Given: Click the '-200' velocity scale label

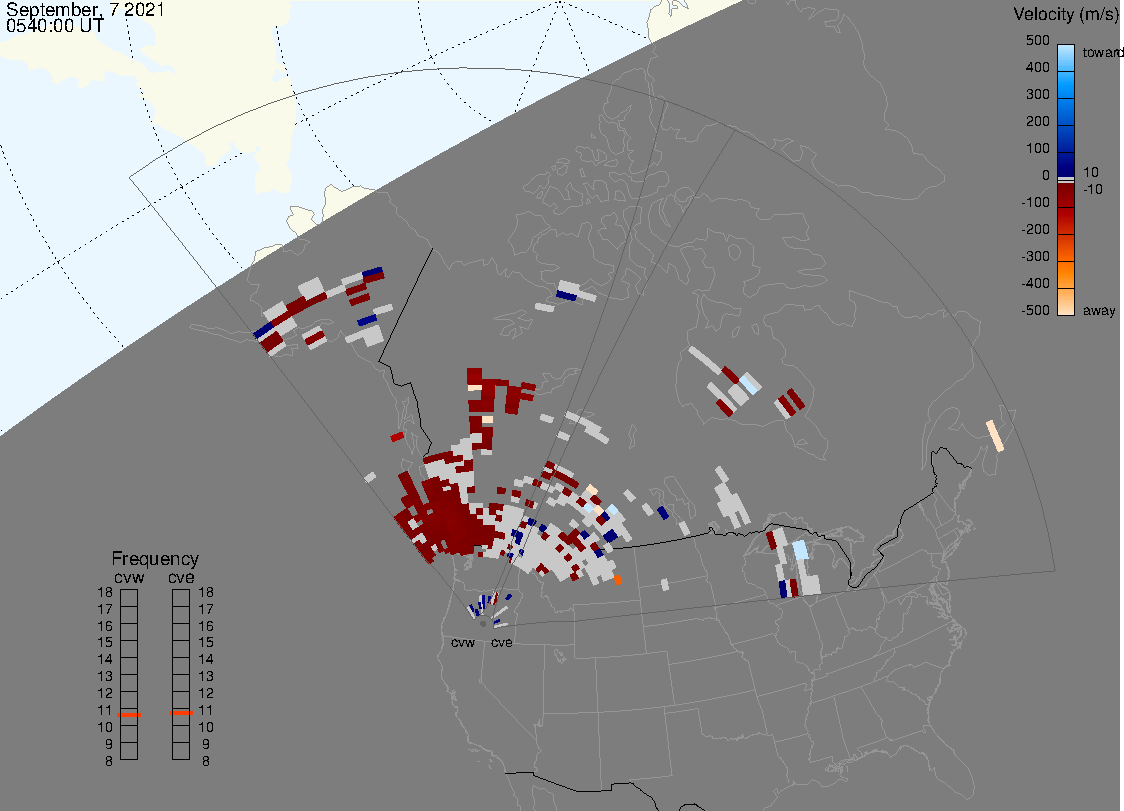Looking at the screenshot, I should click(x=1036, y=229).
